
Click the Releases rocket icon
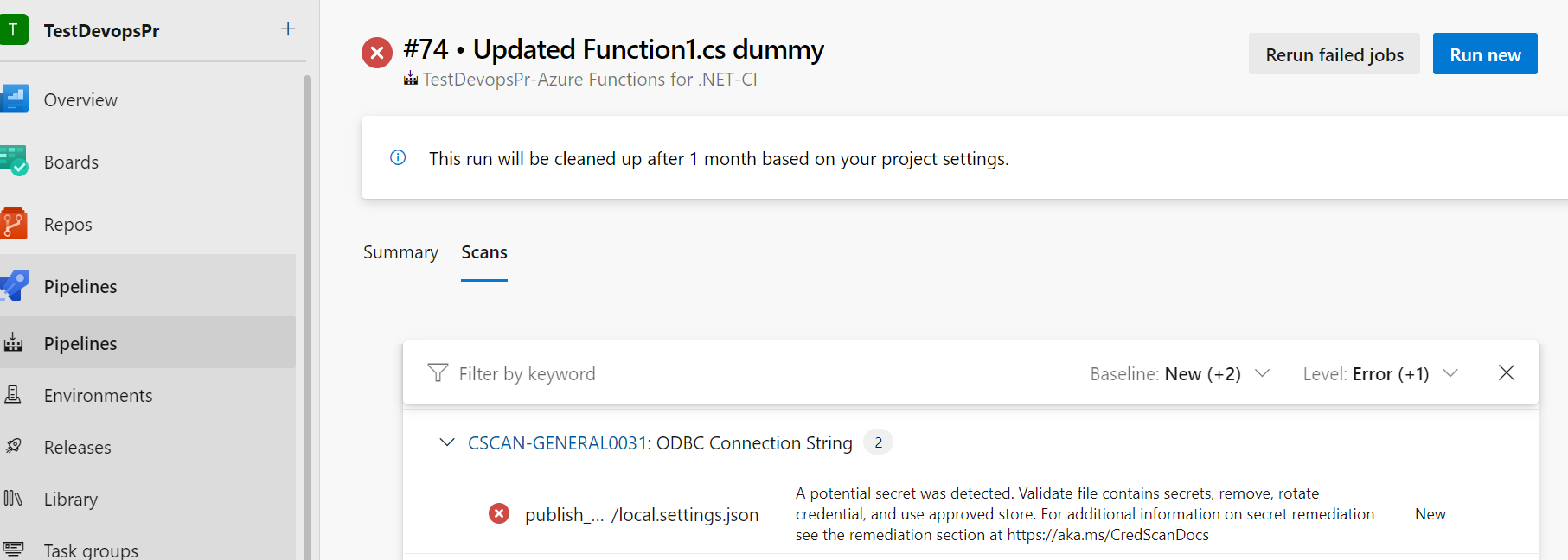(x=14, y=447)
